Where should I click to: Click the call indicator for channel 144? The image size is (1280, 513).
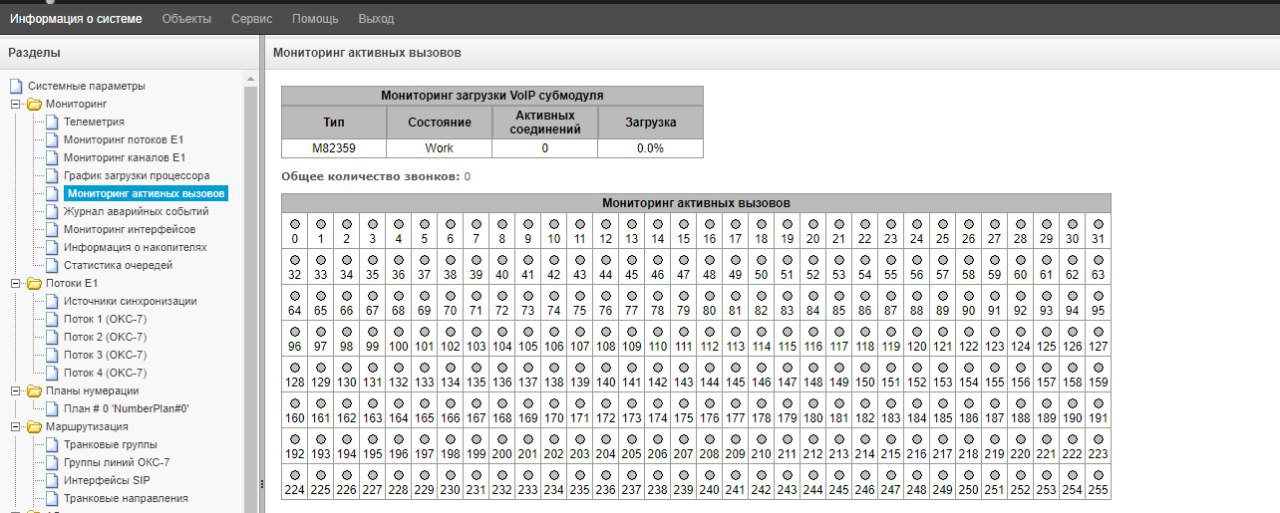(709, 367)
